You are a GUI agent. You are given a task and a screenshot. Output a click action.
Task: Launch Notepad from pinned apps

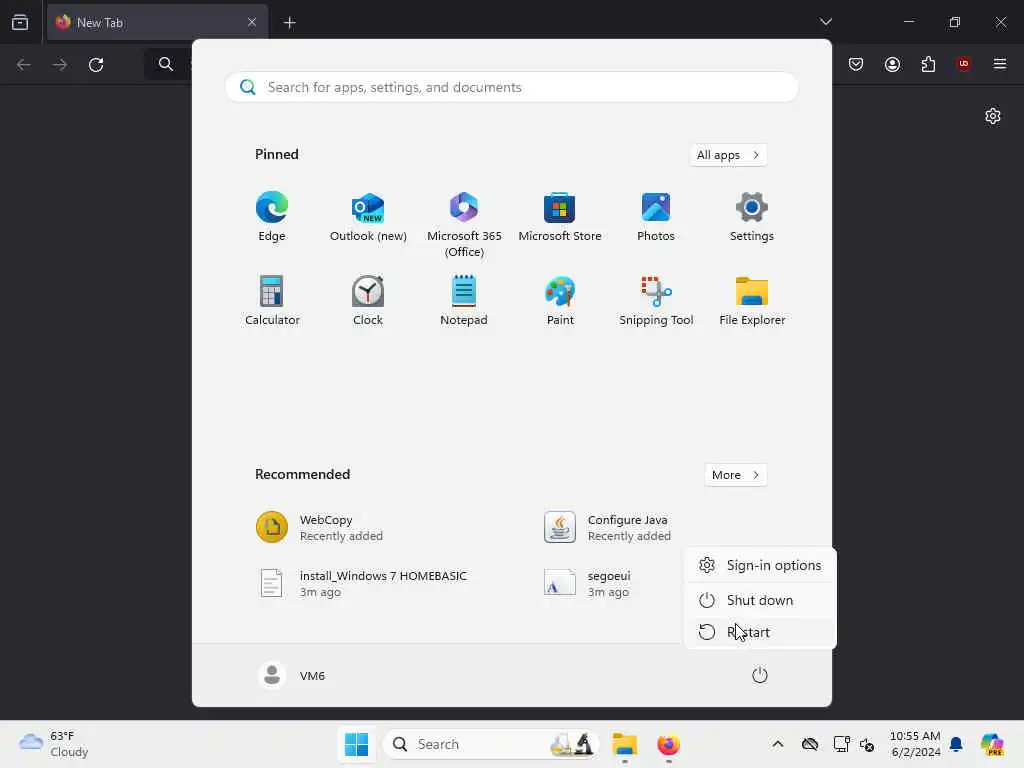pos(464,301)
